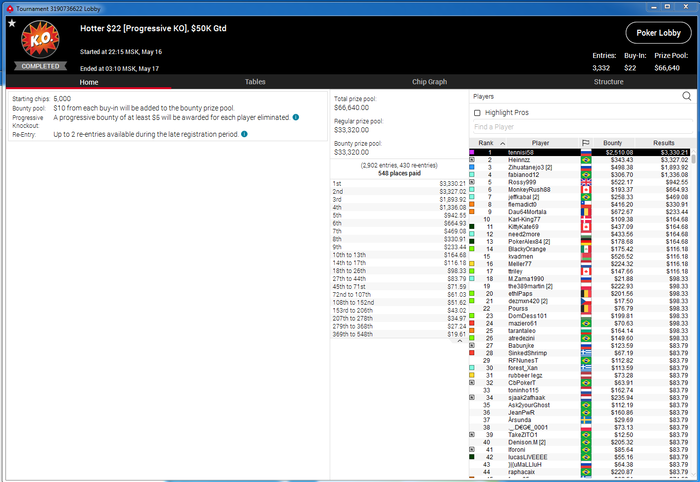Click the K.O. tournament logo

tap(40, 39)
